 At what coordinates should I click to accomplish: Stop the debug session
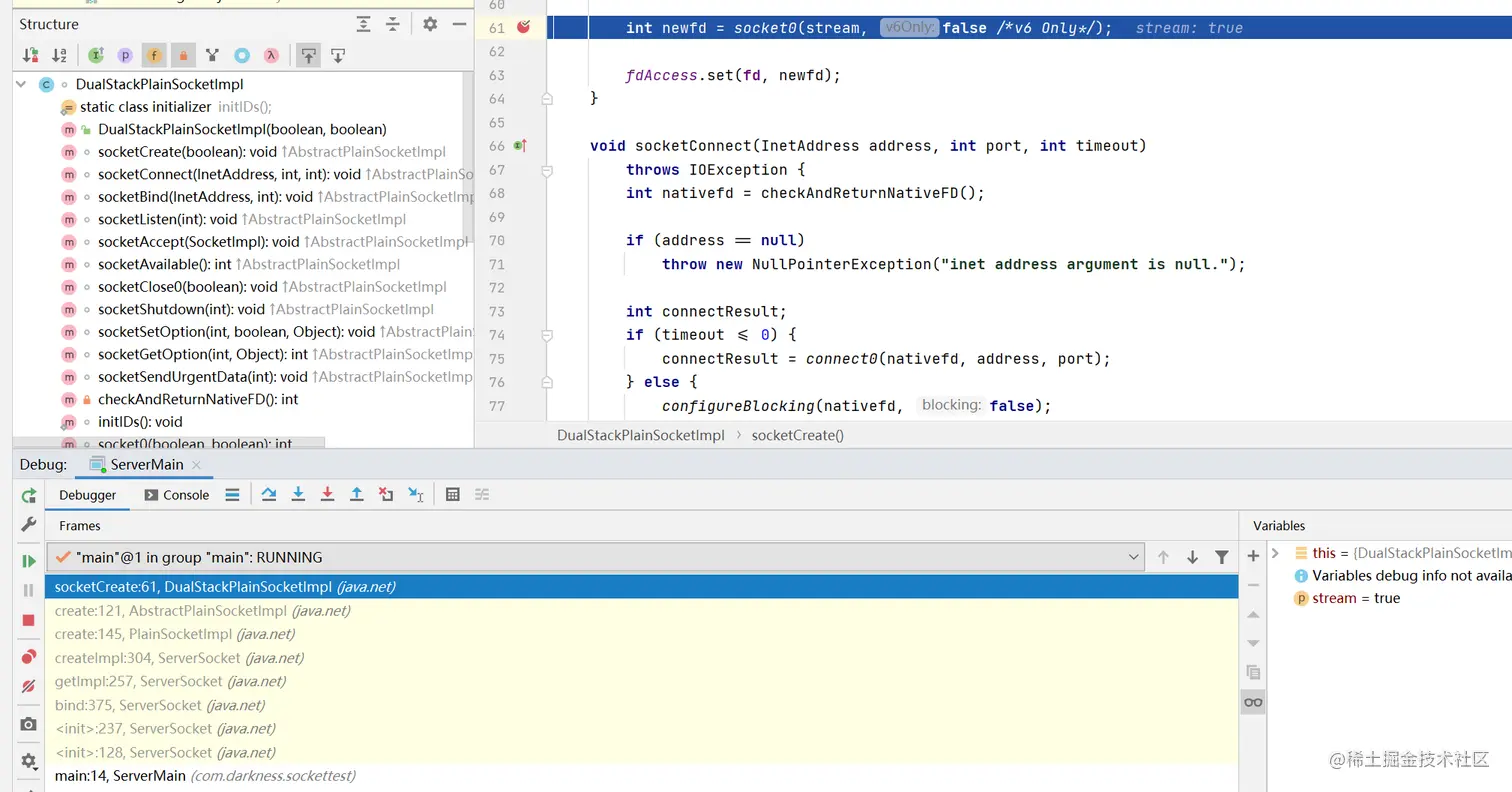click(x=29, y=620)
